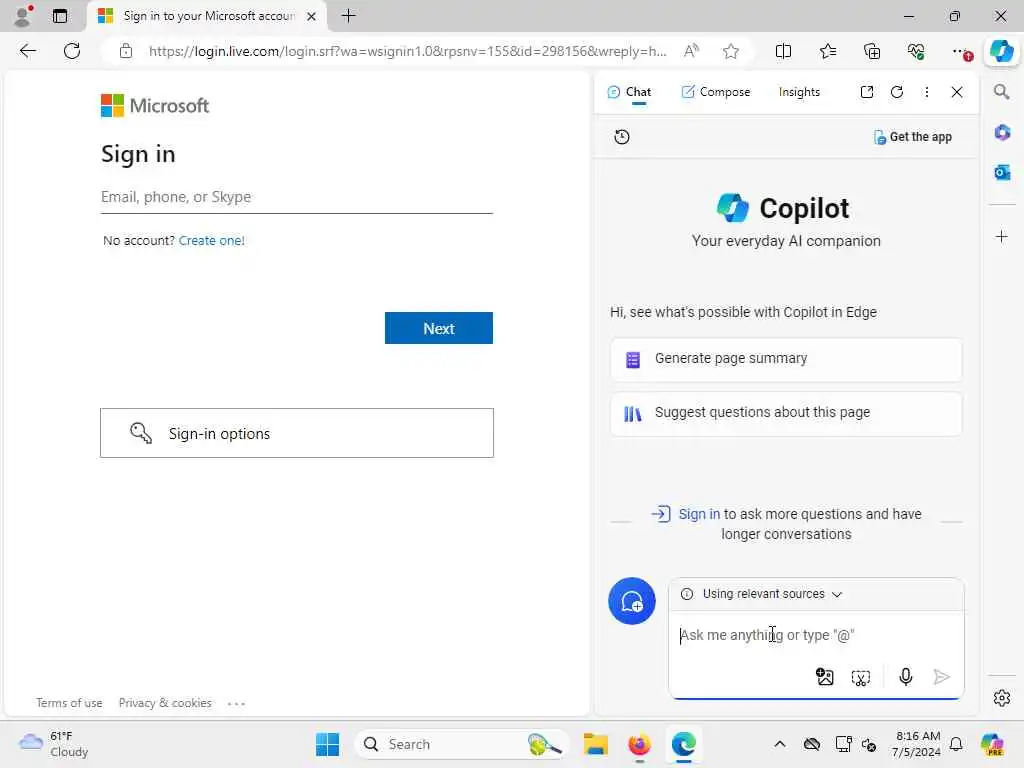Click the taskbar Search box
Viewport: 1024px width, 768px height.
[460, 744]
